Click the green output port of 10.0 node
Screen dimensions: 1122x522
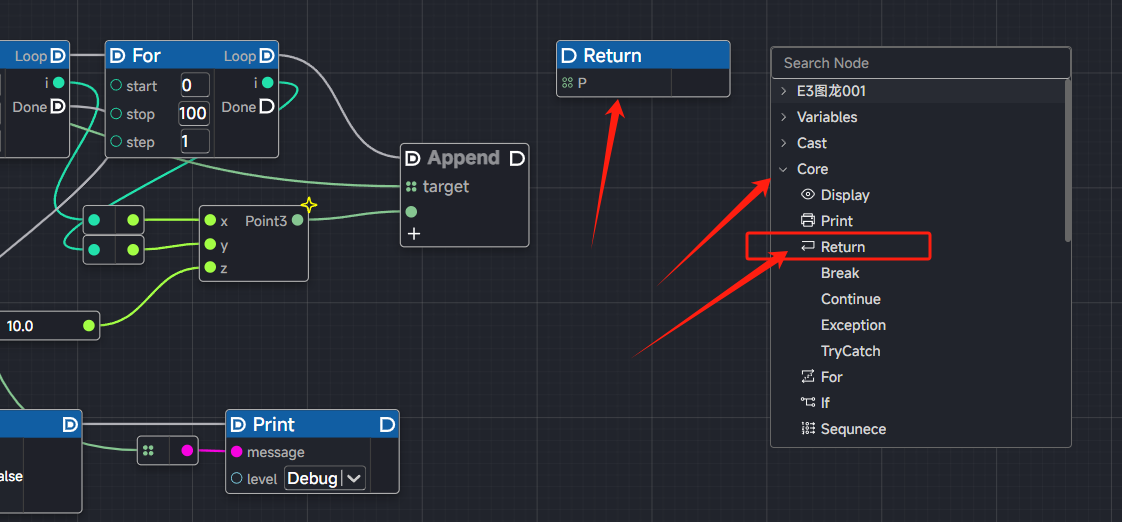[x=89, y=325]
